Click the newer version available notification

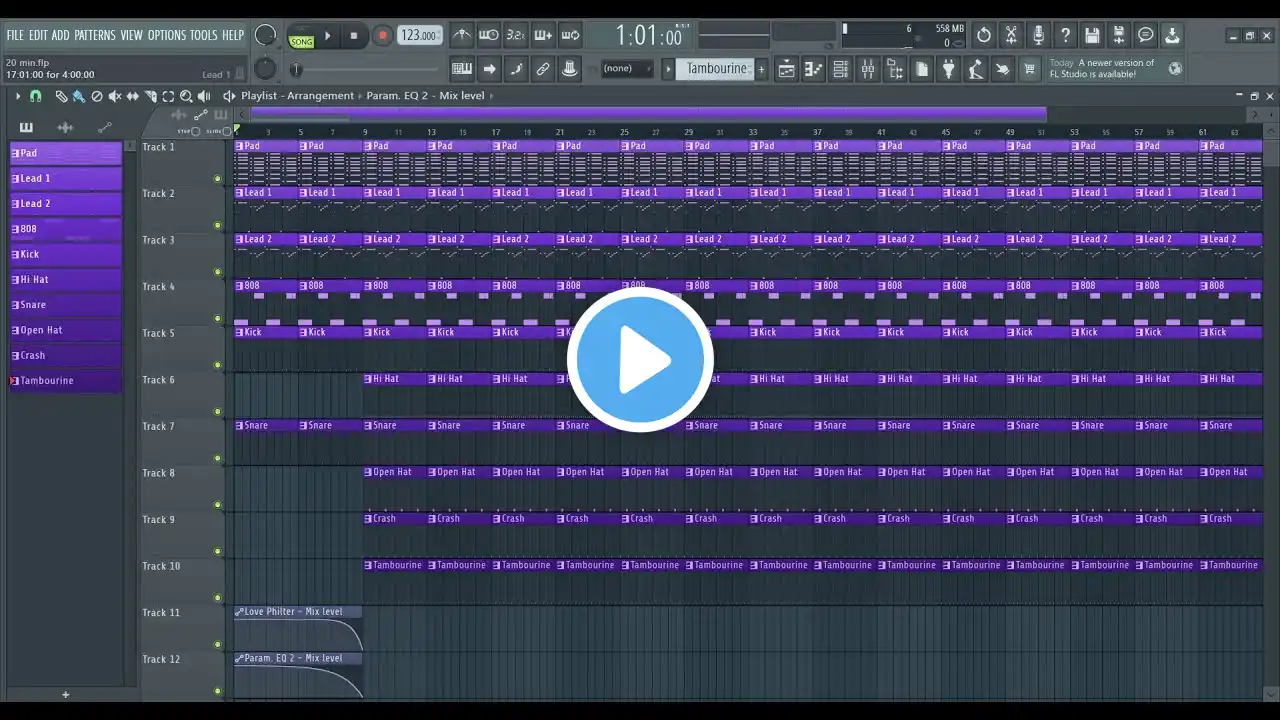(x=1102, y=68)
